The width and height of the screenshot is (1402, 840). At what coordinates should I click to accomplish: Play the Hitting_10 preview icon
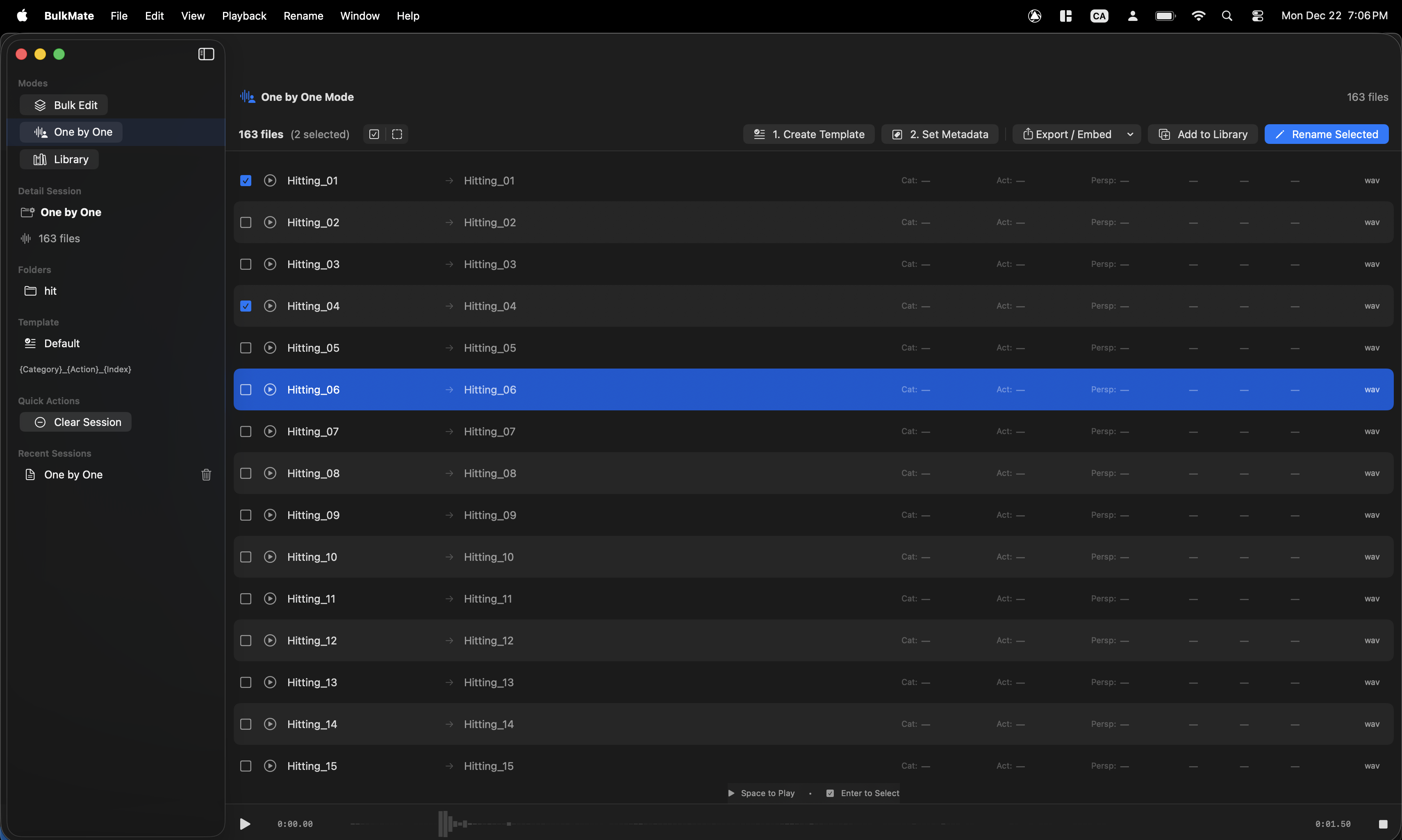point(270,557)
